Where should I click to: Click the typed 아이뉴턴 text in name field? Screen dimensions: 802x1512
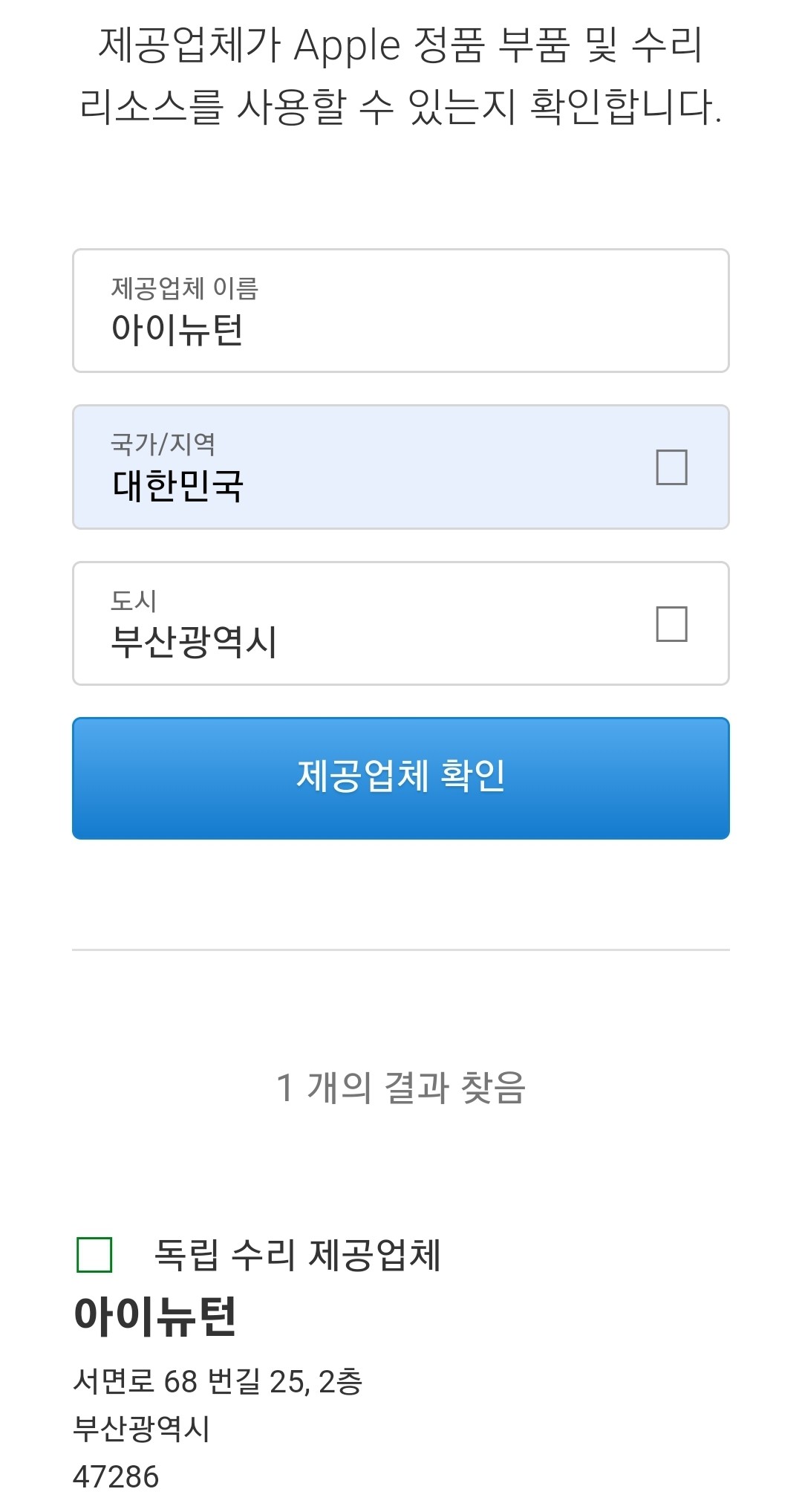coord(177,329)
